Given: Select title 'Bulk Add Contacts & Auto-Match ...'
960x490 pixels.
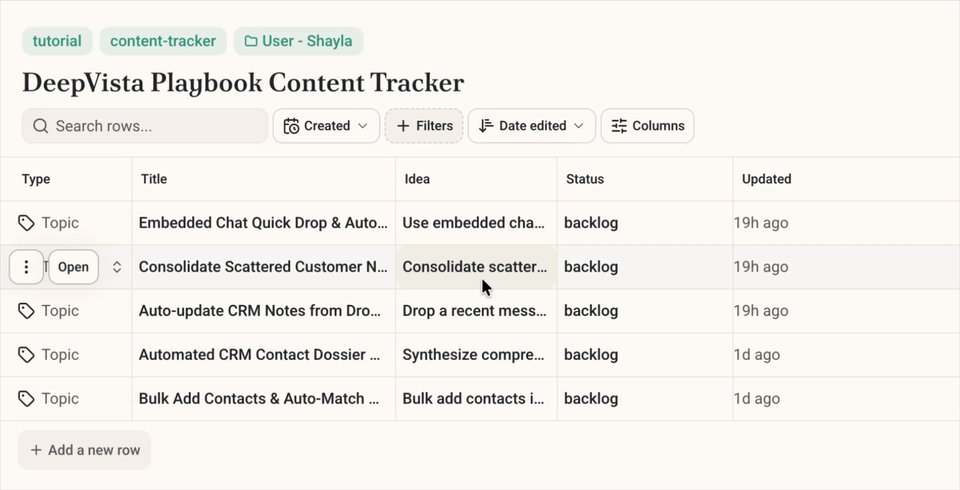Looking at the screenshot, I should click(x=259, y=399).
